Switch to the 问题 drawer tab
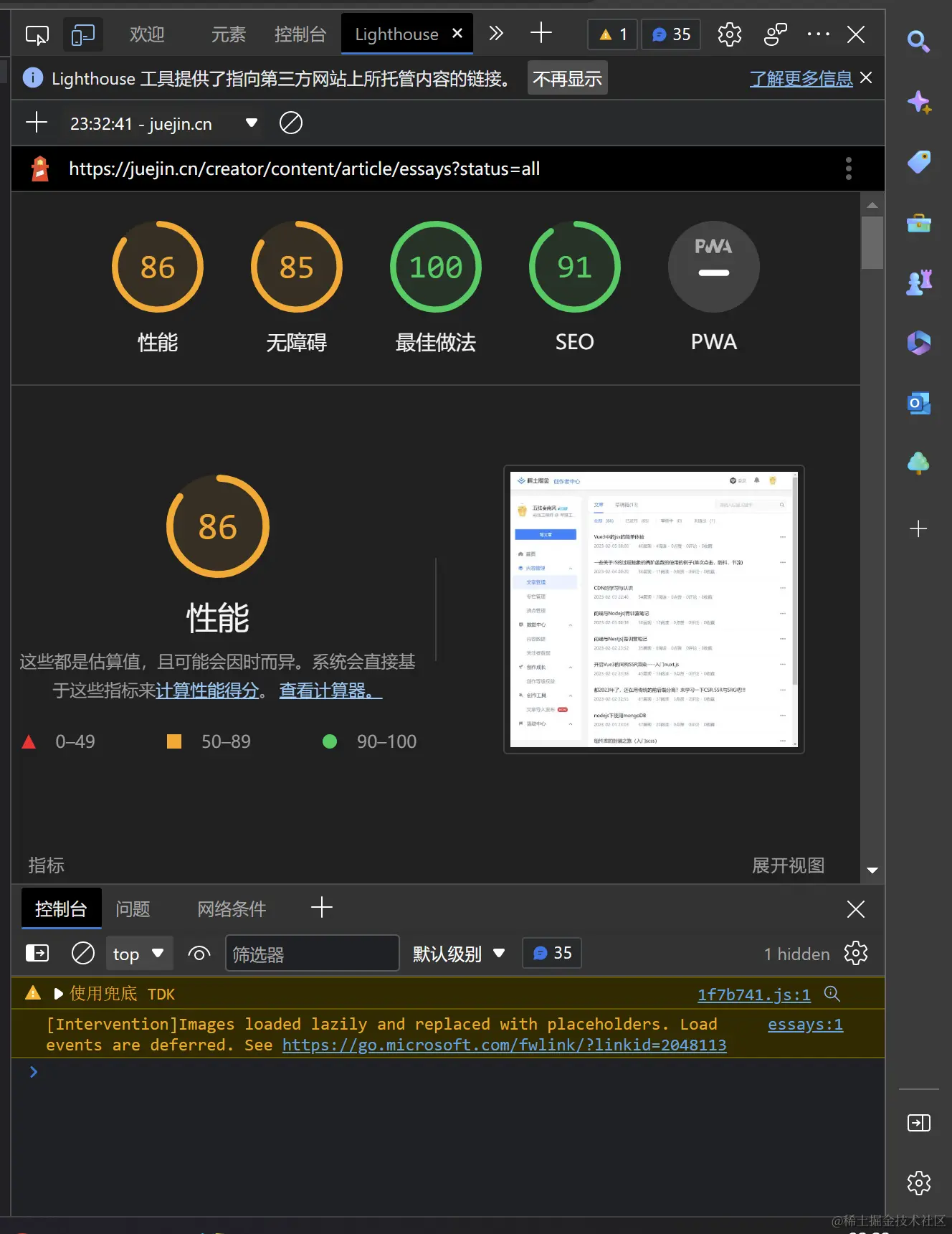The image size is (952, 1234). (133, 909)
